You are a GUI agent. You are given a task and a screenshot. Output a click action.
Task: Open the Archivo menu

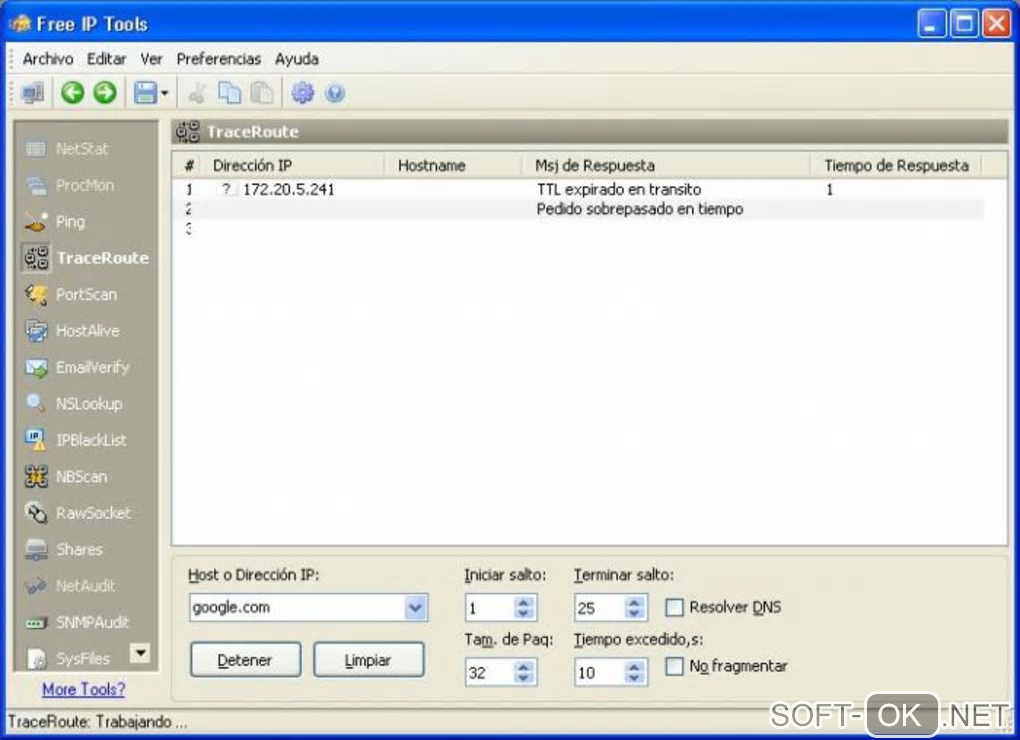coord(48,59)
